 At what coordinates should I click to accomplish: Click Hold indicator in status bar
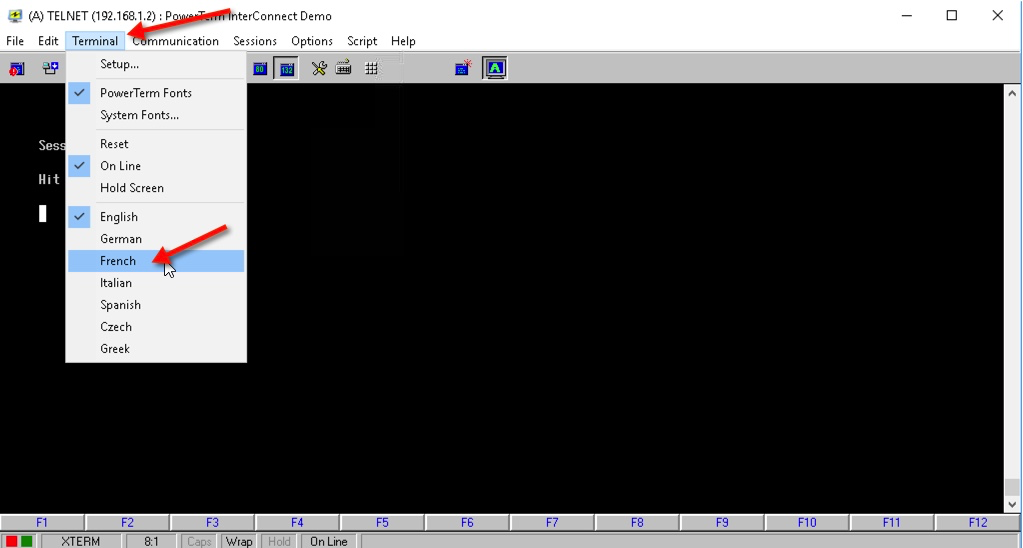[279, 541]
